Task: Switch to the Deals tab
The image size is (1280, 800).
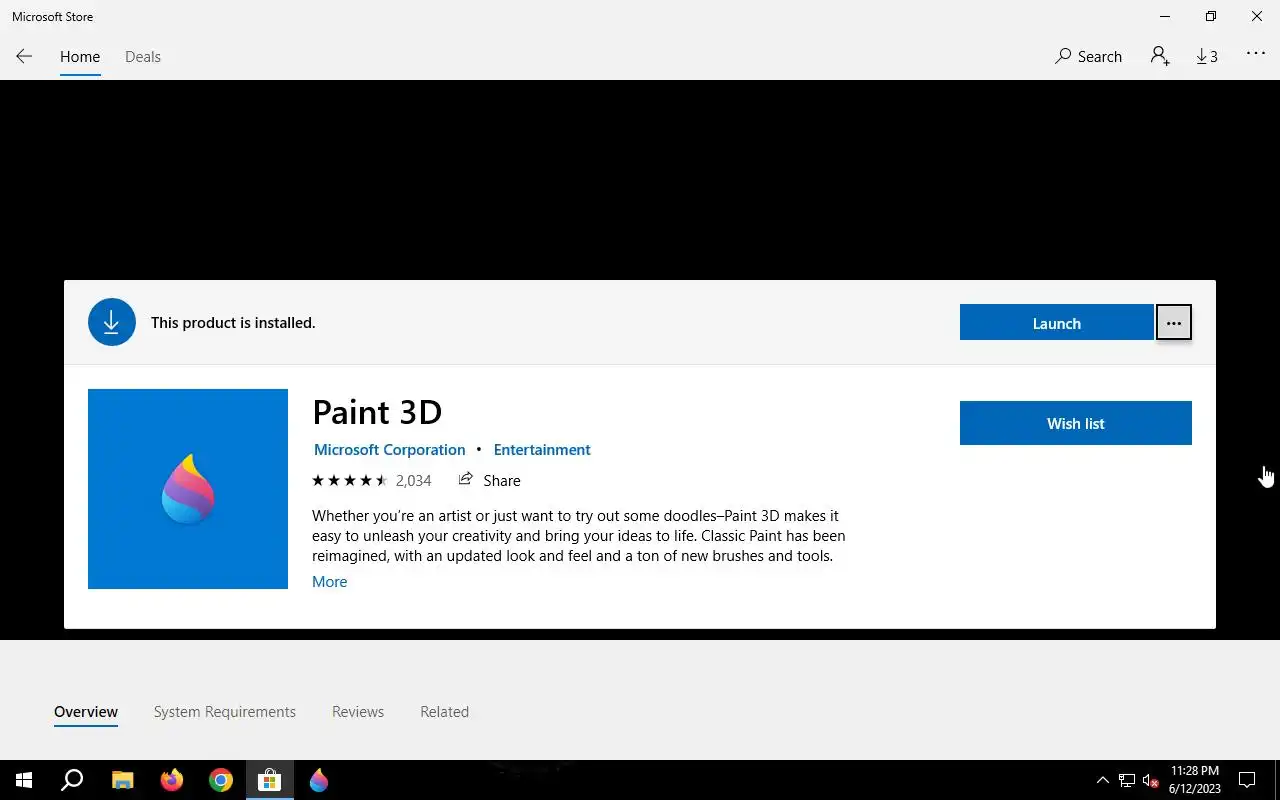Action: pos(143,57)
